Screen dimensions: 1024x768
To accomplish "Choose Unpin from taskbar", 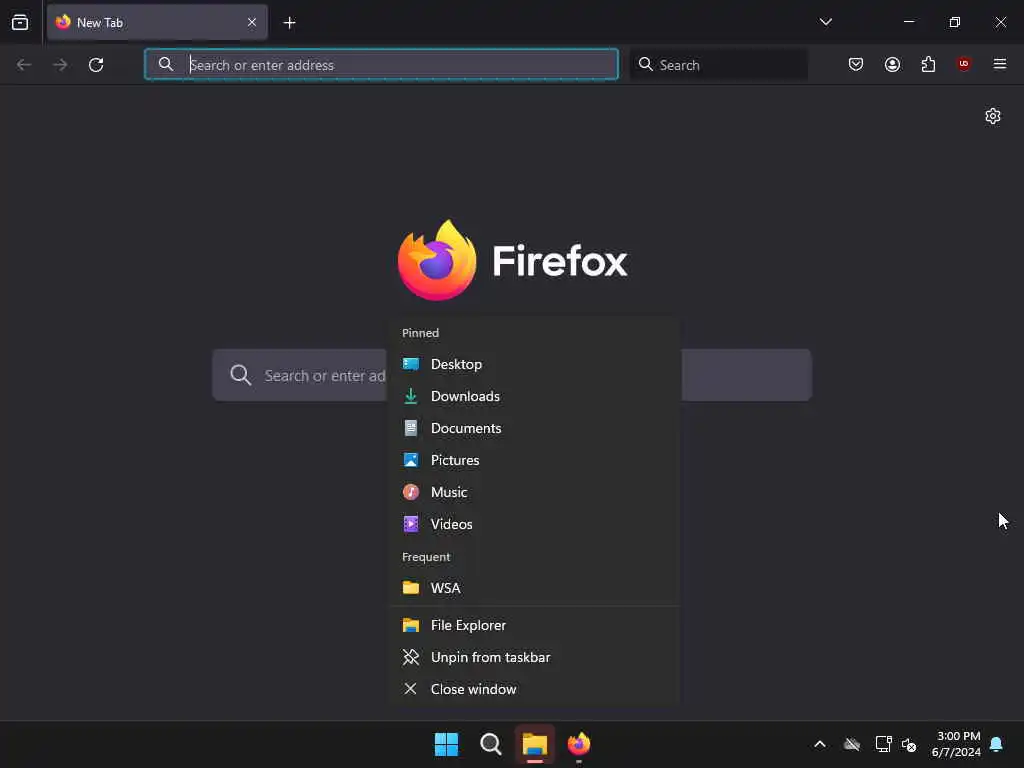I will pyautogui.click(x=535, y=657).
